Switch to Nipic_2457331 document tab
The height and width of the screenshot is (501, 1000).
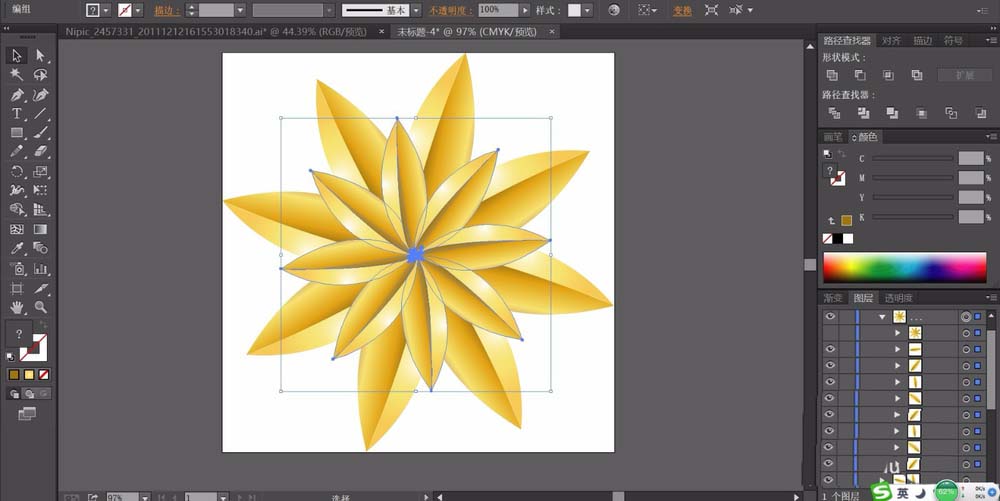216,31
